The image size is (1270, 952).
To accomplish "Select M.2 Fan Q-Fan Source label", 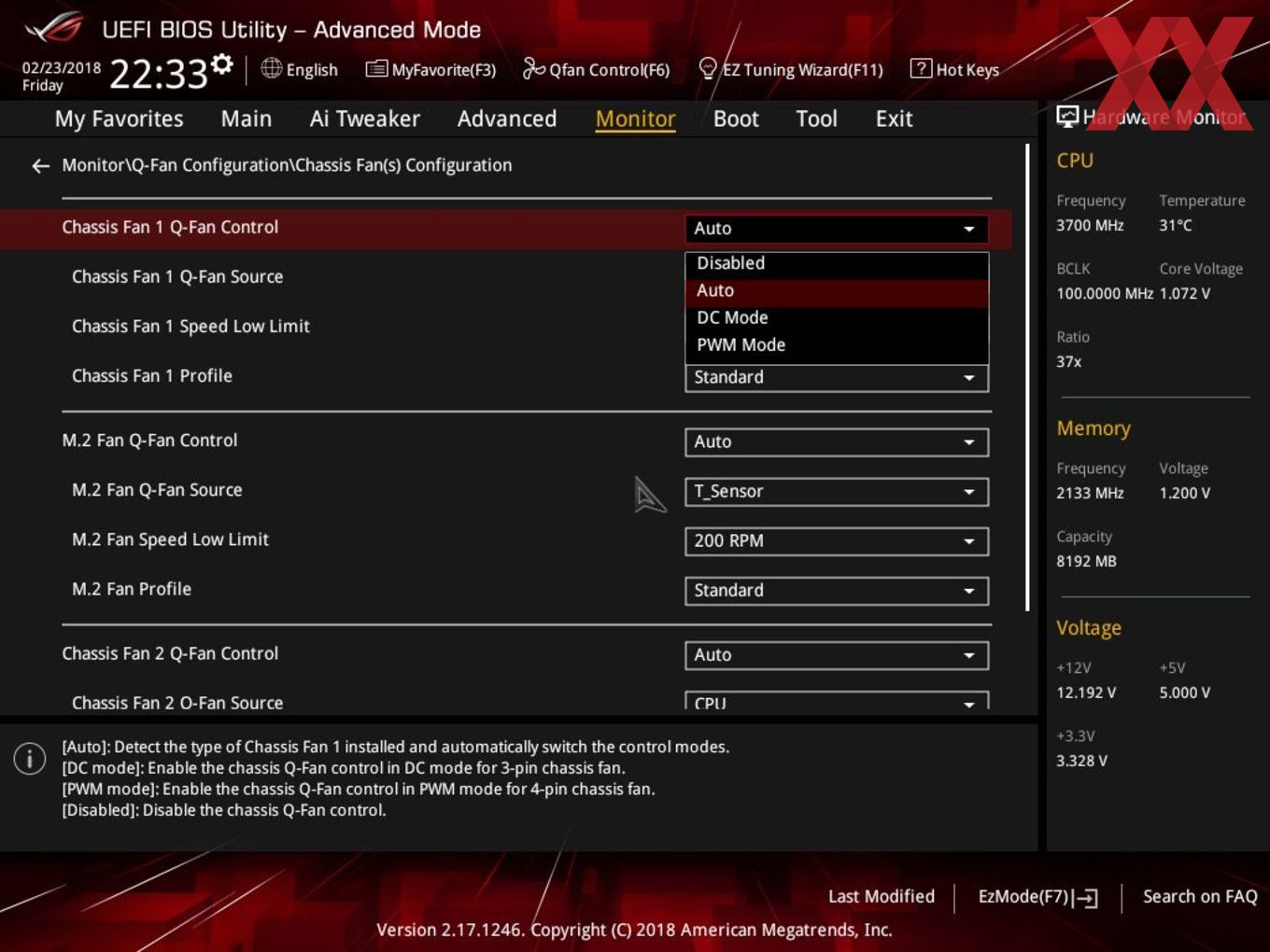I will 157,490.
